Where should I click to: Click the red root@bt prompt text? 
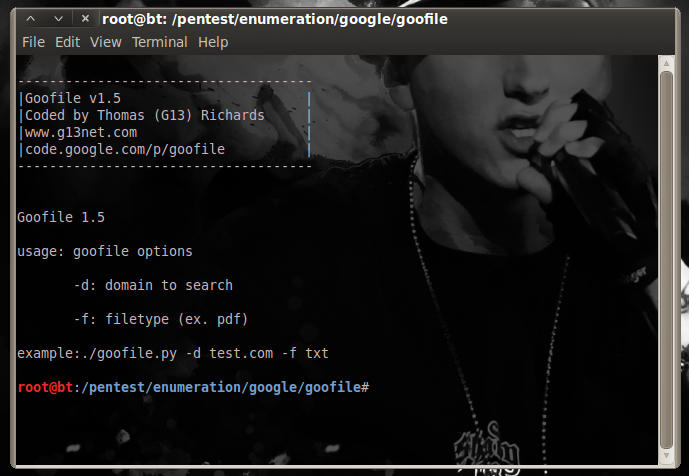pos(45,387)
